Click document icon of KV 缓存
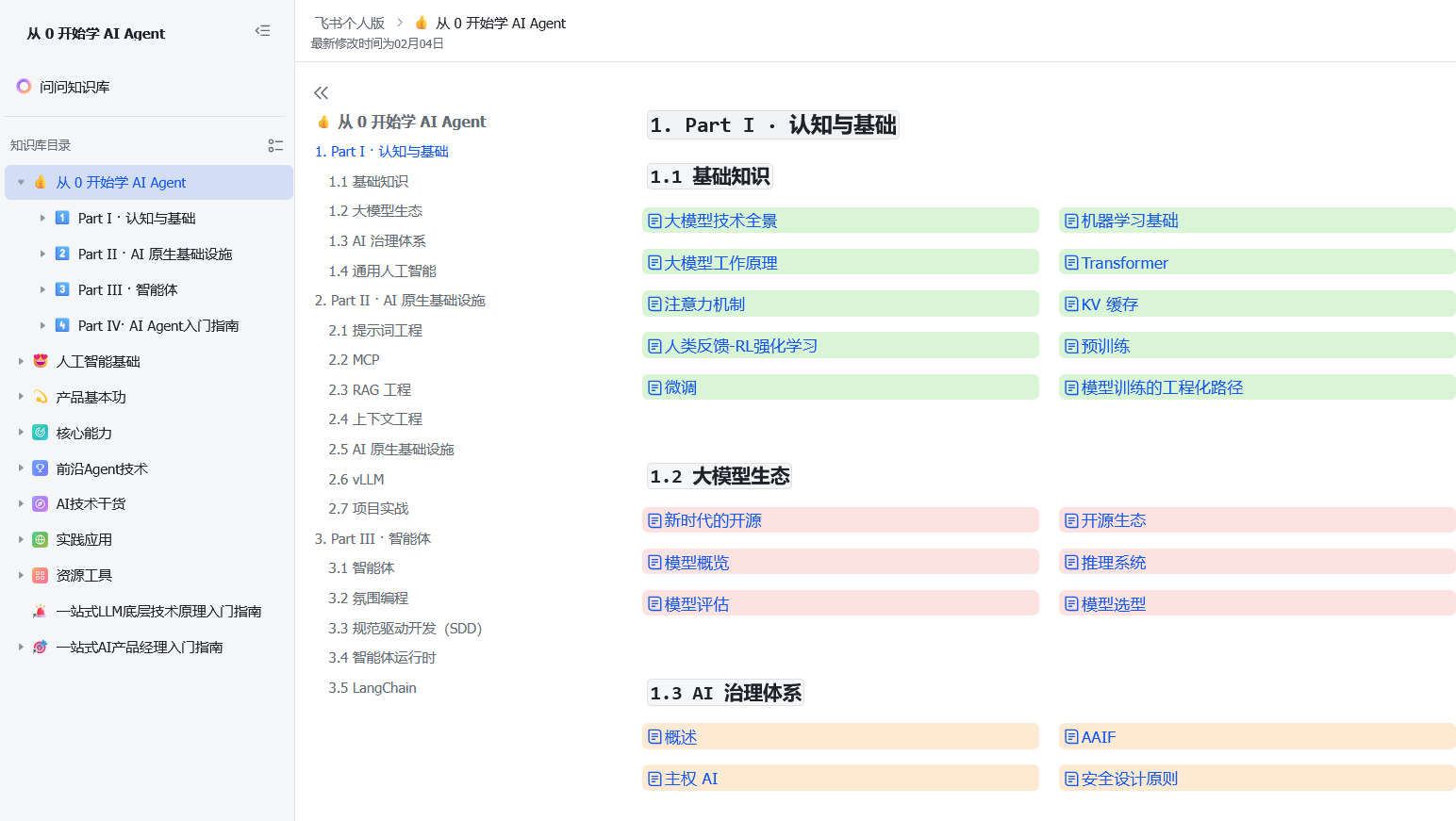This screenshot has height=821, width=1456. click(x=1071, y=304)
